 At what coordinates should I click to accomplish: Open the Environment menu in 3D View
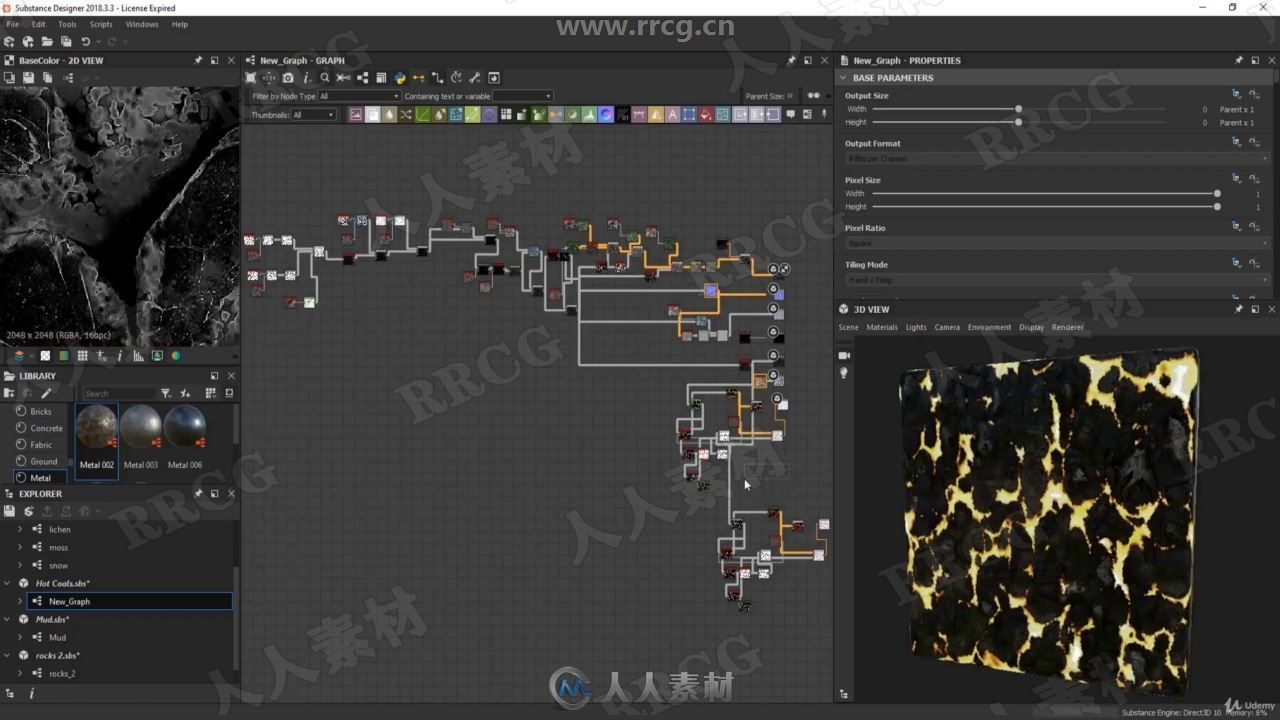click(989, 327)
